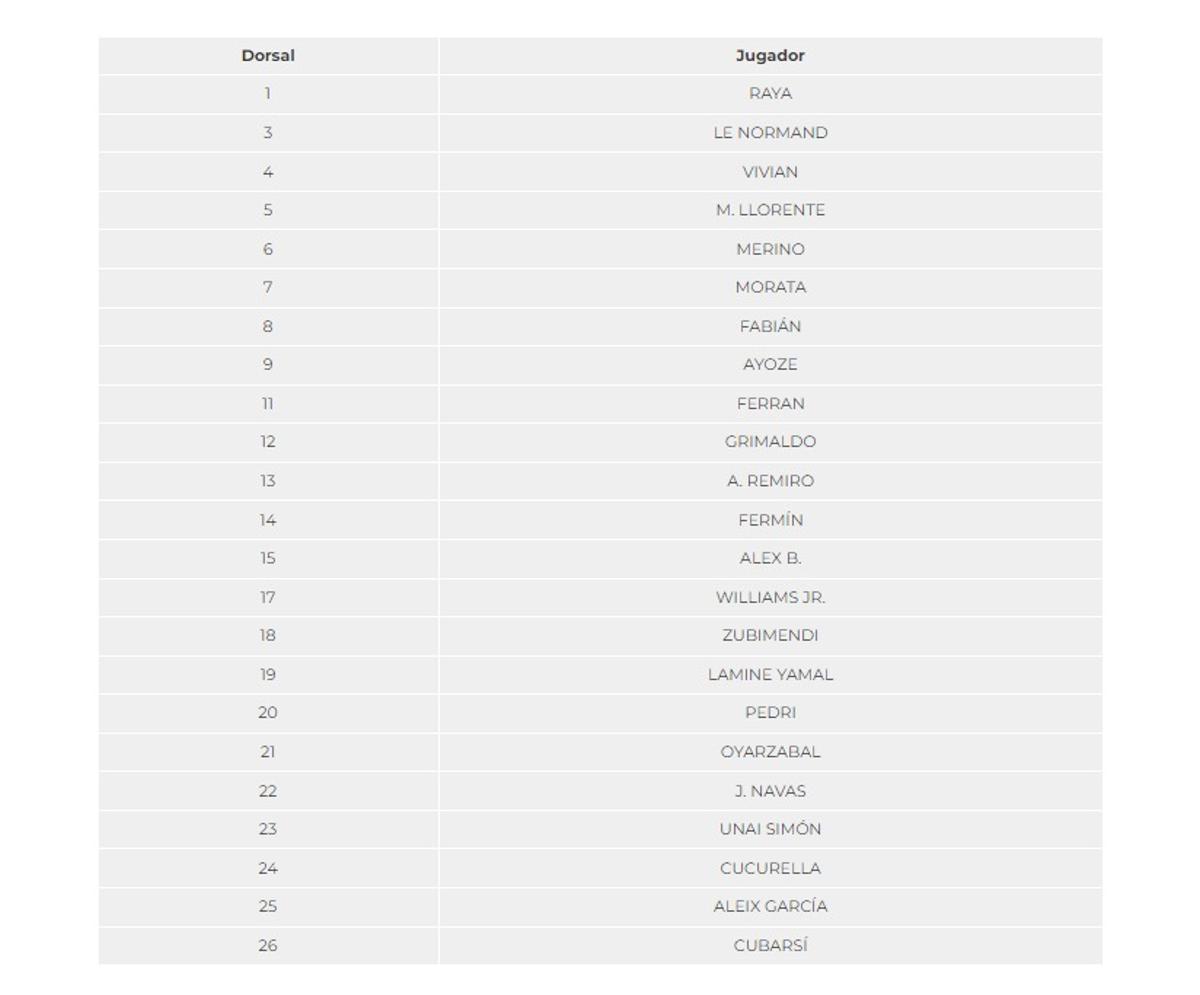Viewport: 1200px width, 995px height.
Task: Select FABIÁN in the Jugador column
Action: coord(770,326)
